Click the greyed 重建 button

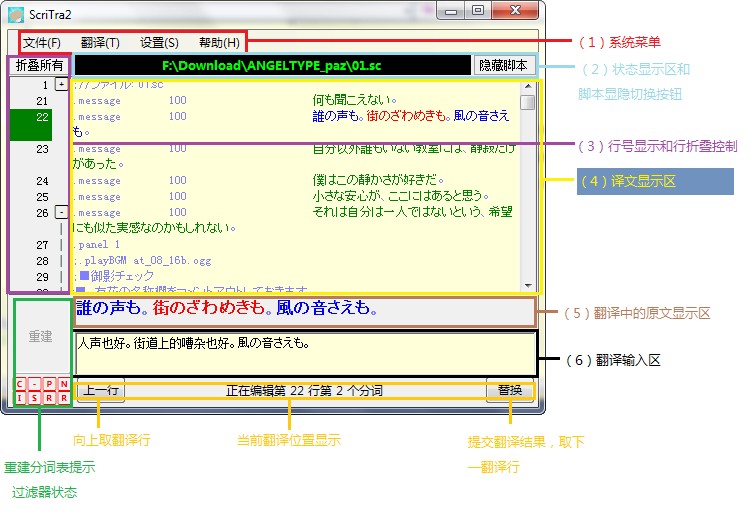pyautogui.click(x=40, y=337)
